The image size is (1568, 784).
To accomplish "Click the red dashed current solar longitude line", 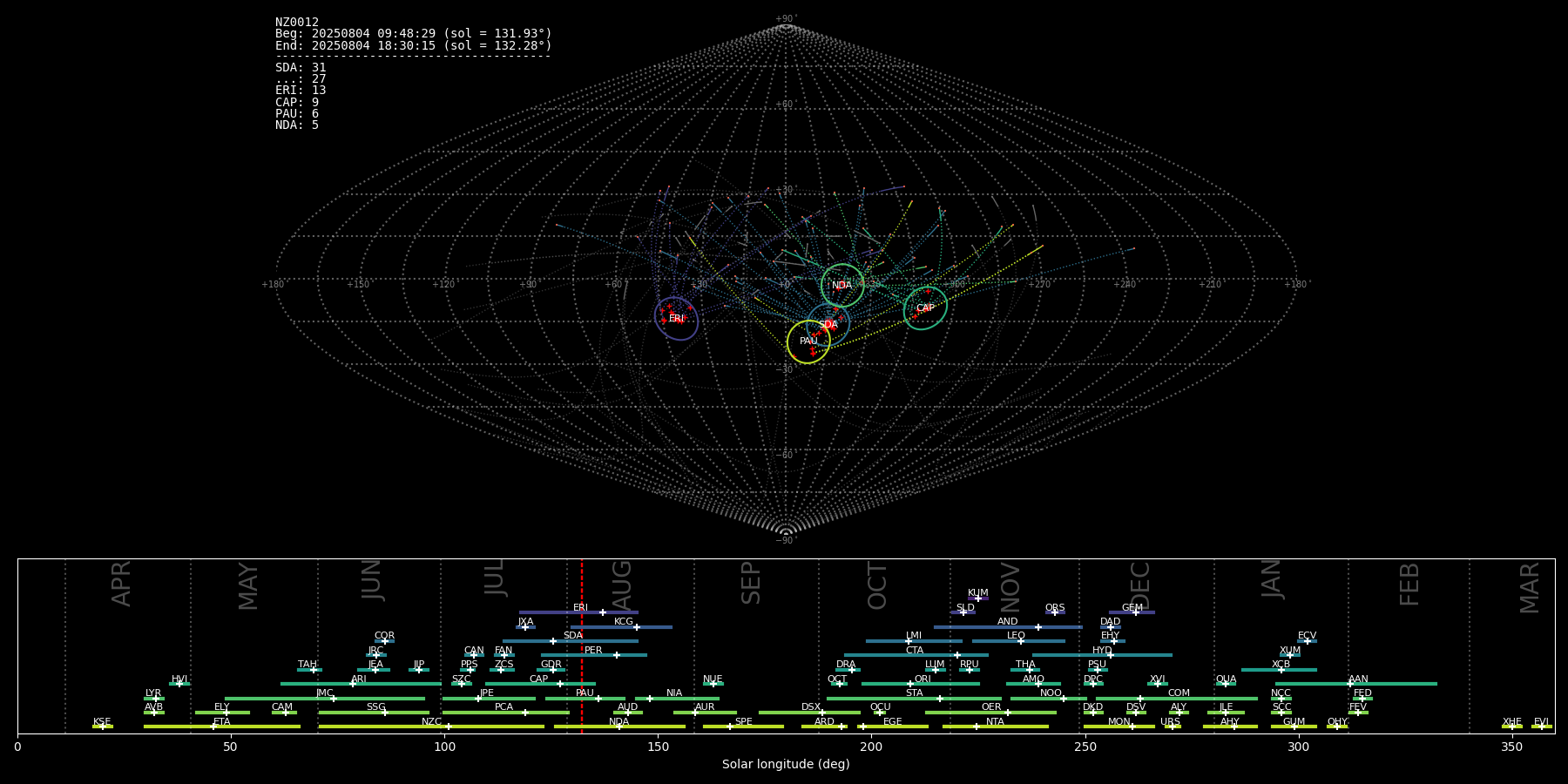I will tap(582, 645).
